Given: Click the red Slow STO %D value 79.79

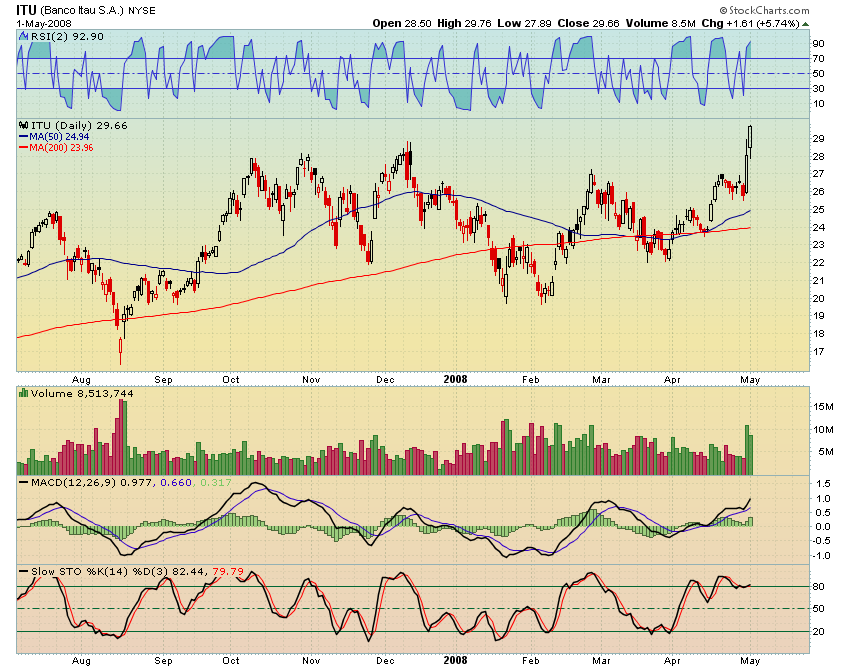Looking at the screenshot, I should pyautogui.click(x=228, y=571).
